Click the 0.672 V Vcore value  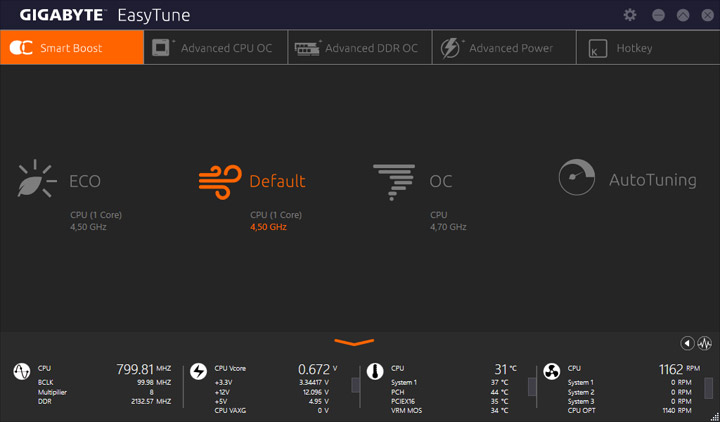click(317, 369)
